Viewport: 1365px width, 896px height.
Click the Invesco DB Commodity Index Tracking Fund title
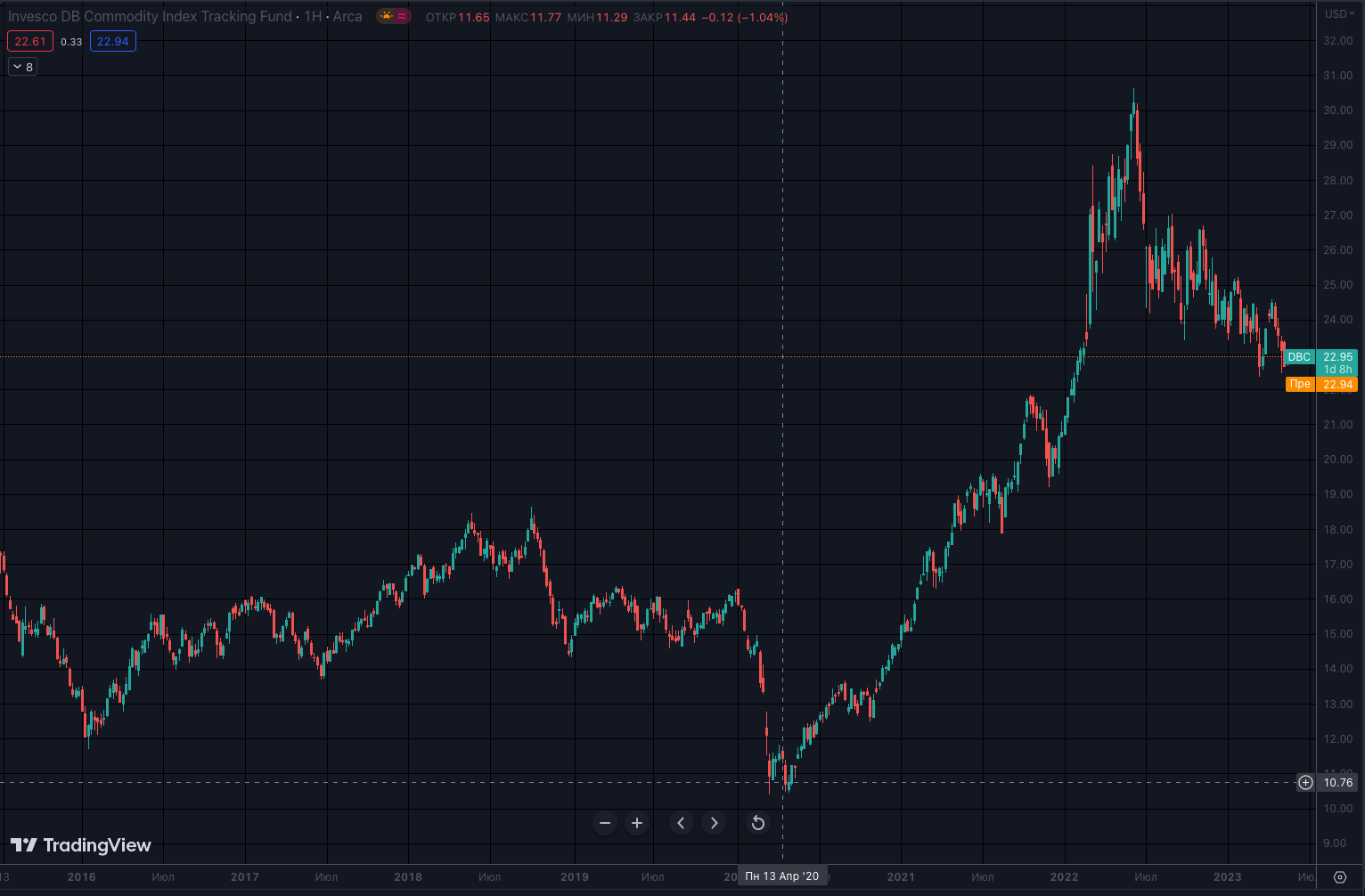click(150, 16)
